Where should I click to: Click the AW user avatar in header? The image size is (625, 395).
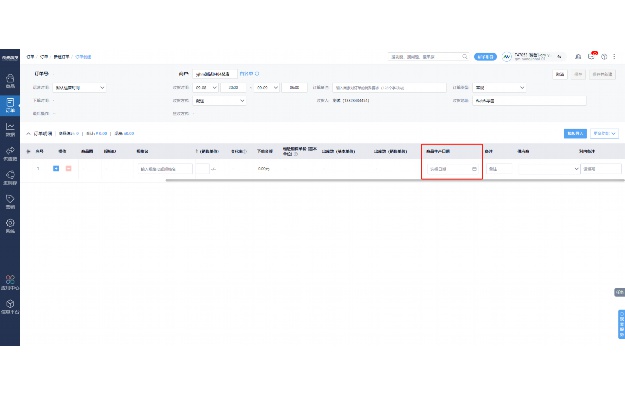click(507, 57)
